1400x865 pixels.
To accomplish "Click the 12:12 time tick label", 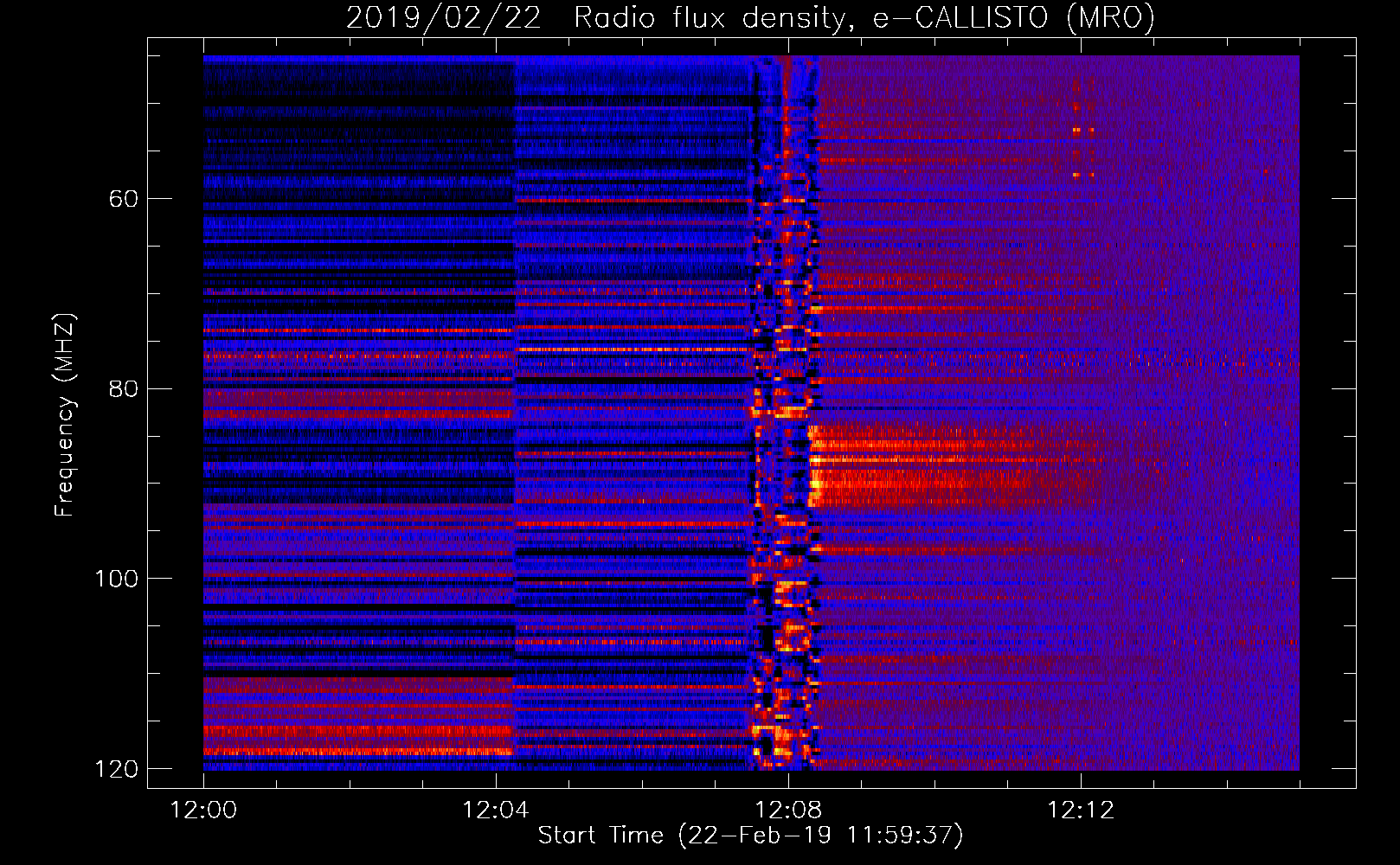I will point(1081,811).
